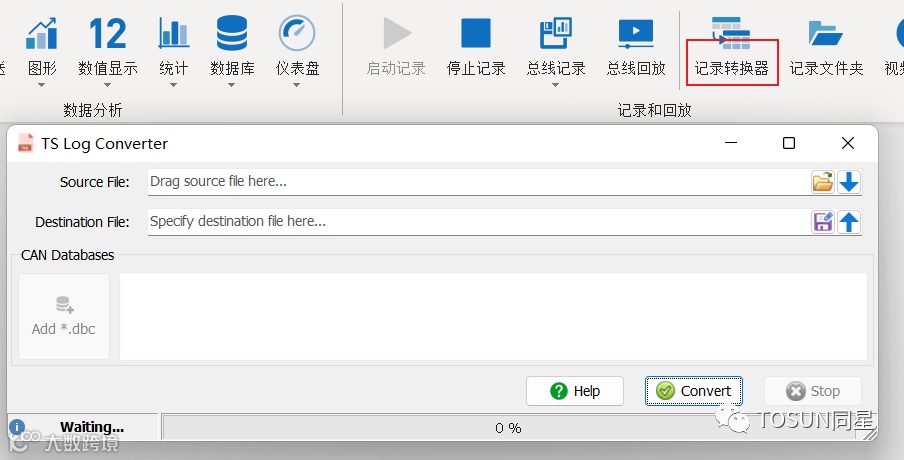Image resolution: width=904 pixels, height=460 pixels.
Task: Click the save icon beside Destination File
Action: (x=823, y=222)
